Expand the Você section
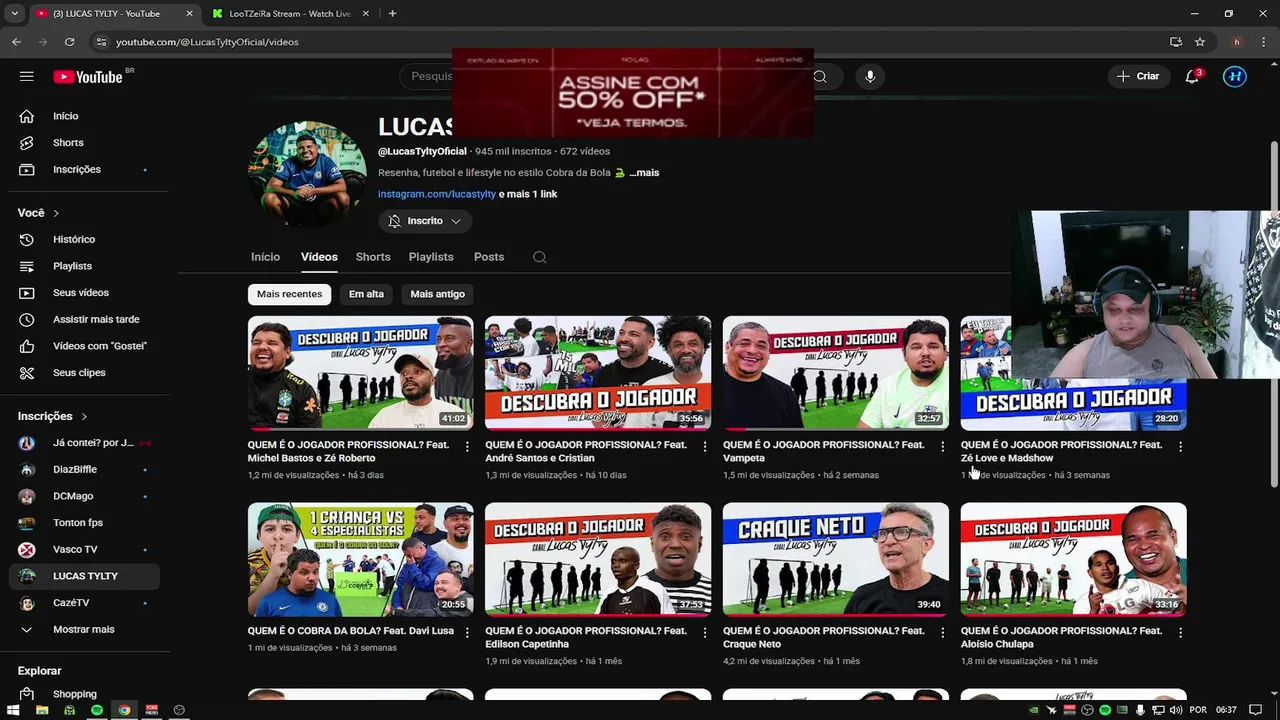 coord(39,213)
